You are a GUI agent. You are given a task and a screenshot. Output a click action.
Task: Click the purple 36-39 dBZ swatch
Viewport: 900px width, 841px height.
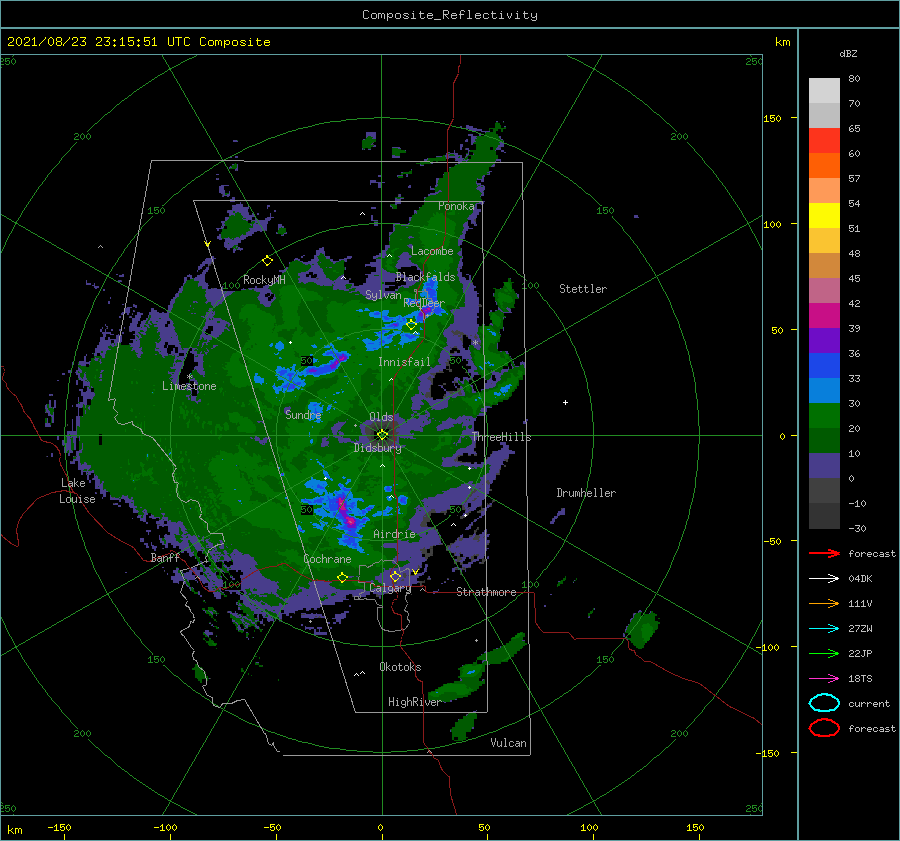pyautogui.click(x=824, y=341)
